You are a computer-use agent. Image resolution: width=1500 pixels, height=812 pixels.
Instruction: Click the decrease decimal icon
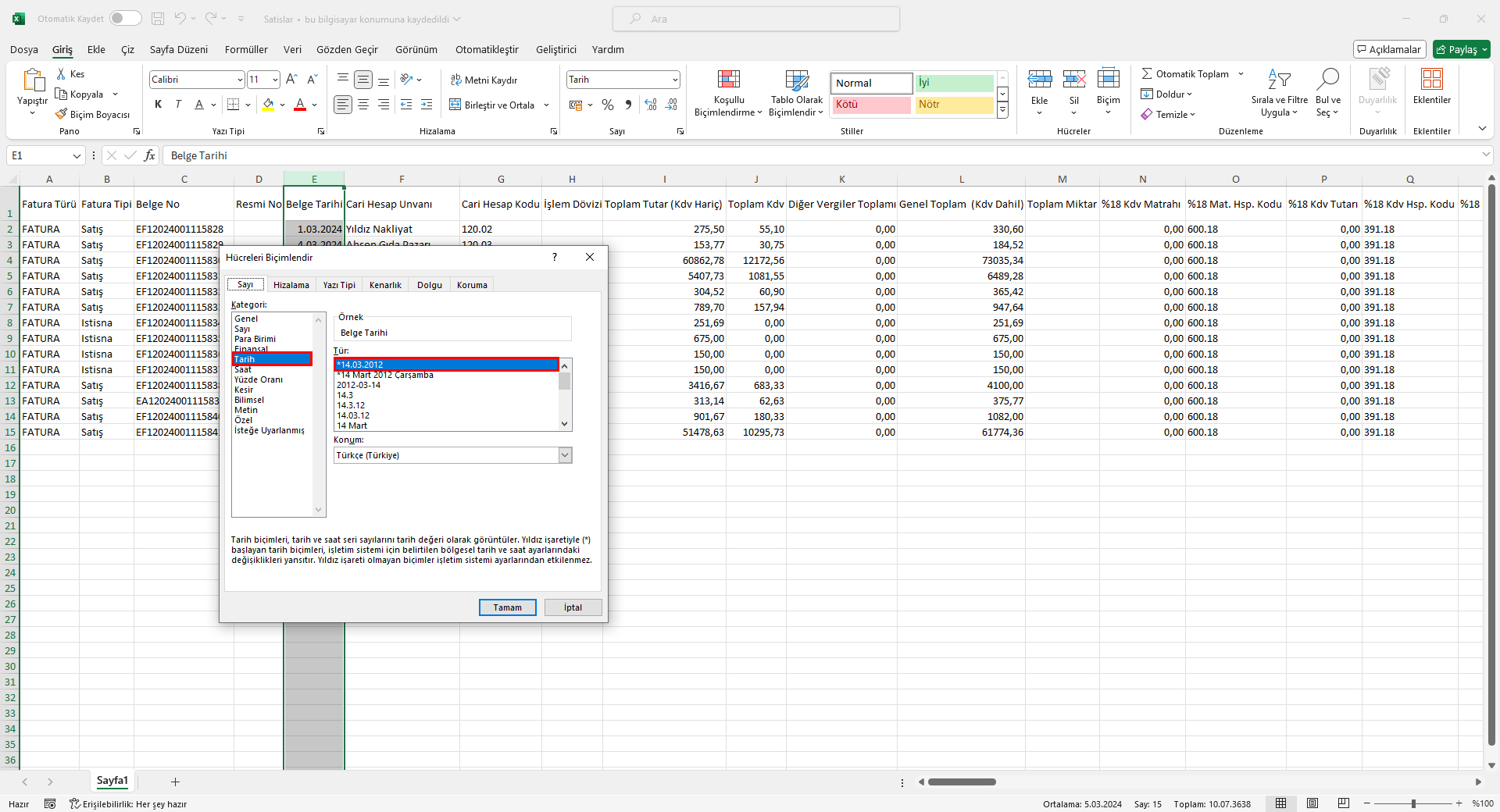[671, 105]
